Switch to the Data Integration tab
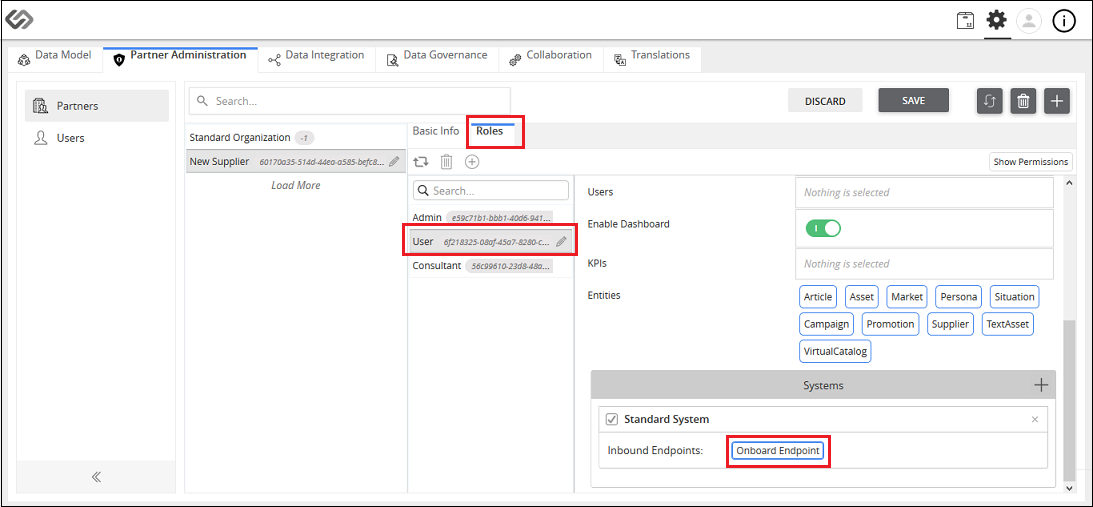Viewport: 1093px width, 507px height. tap(316, 59)
